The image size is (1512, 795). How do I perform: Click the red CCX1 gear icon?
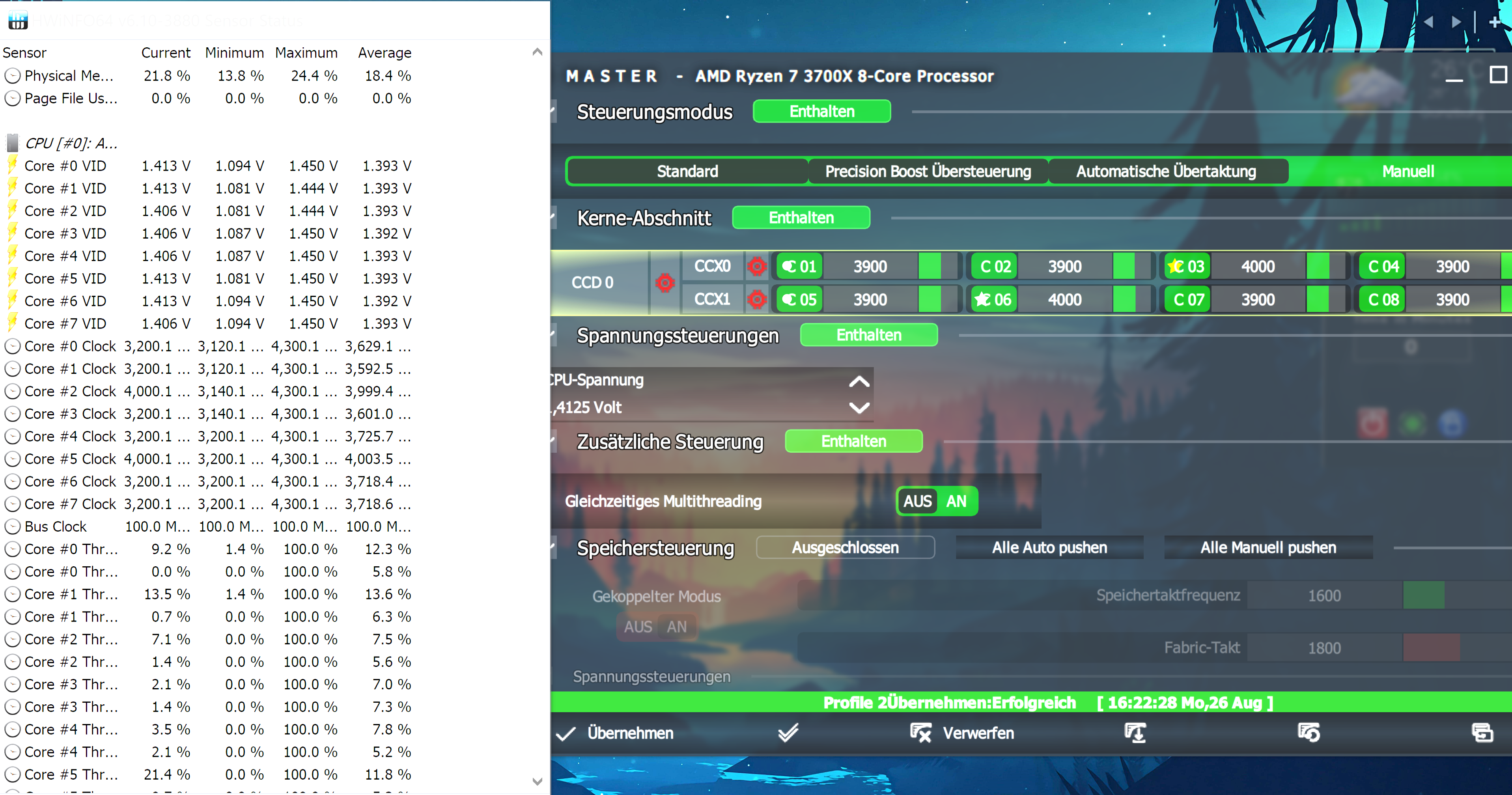(756, 300)
